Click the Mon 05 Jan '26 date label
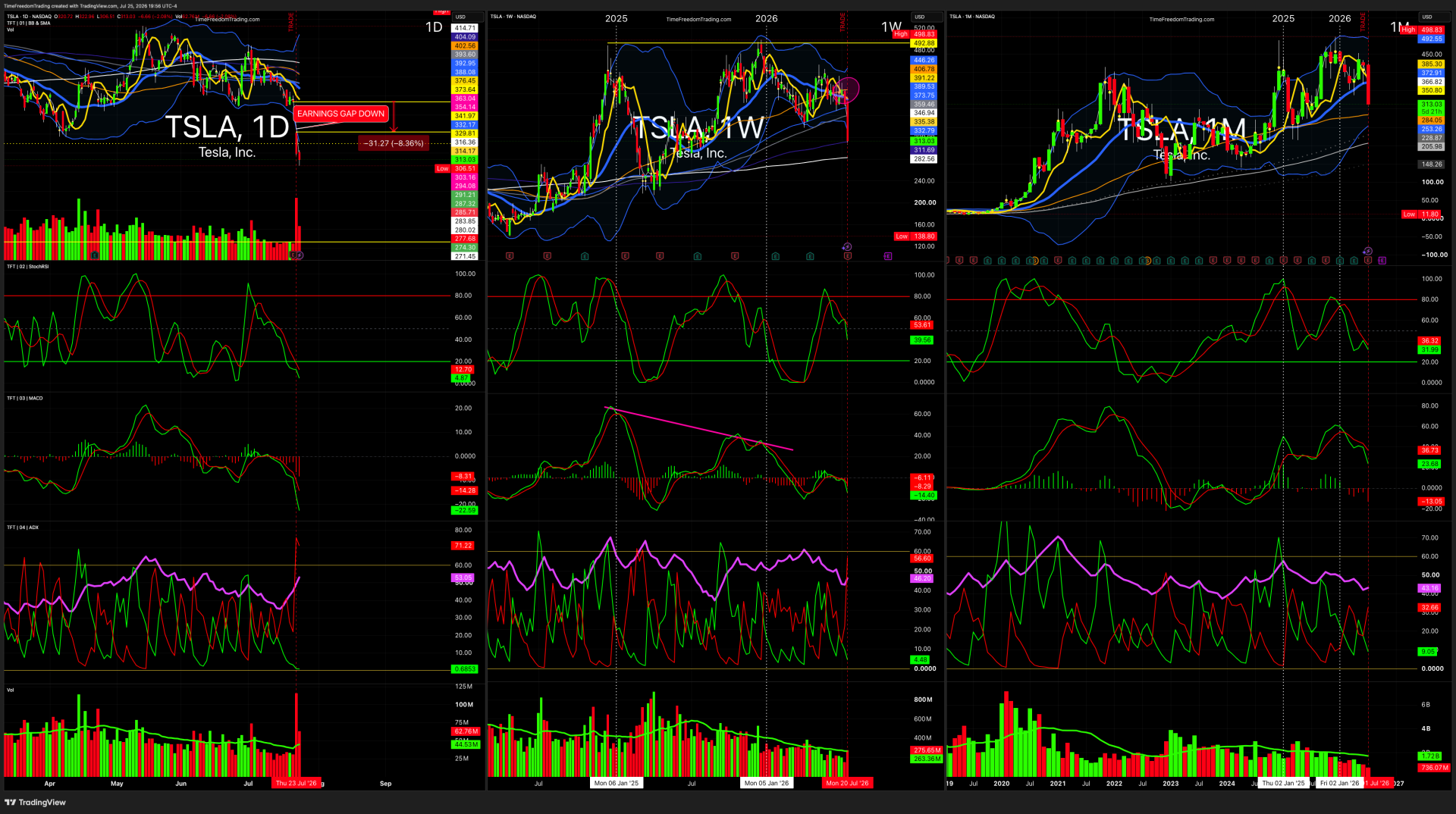This screenshot has width=1456, height=814. (767, 784)
